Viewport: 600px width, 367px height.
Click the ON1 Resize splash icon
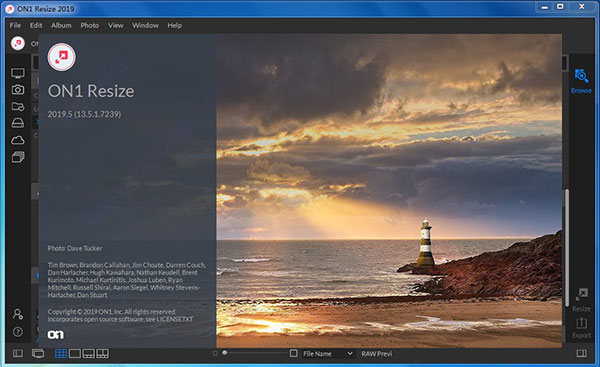(x=61, y=57)
